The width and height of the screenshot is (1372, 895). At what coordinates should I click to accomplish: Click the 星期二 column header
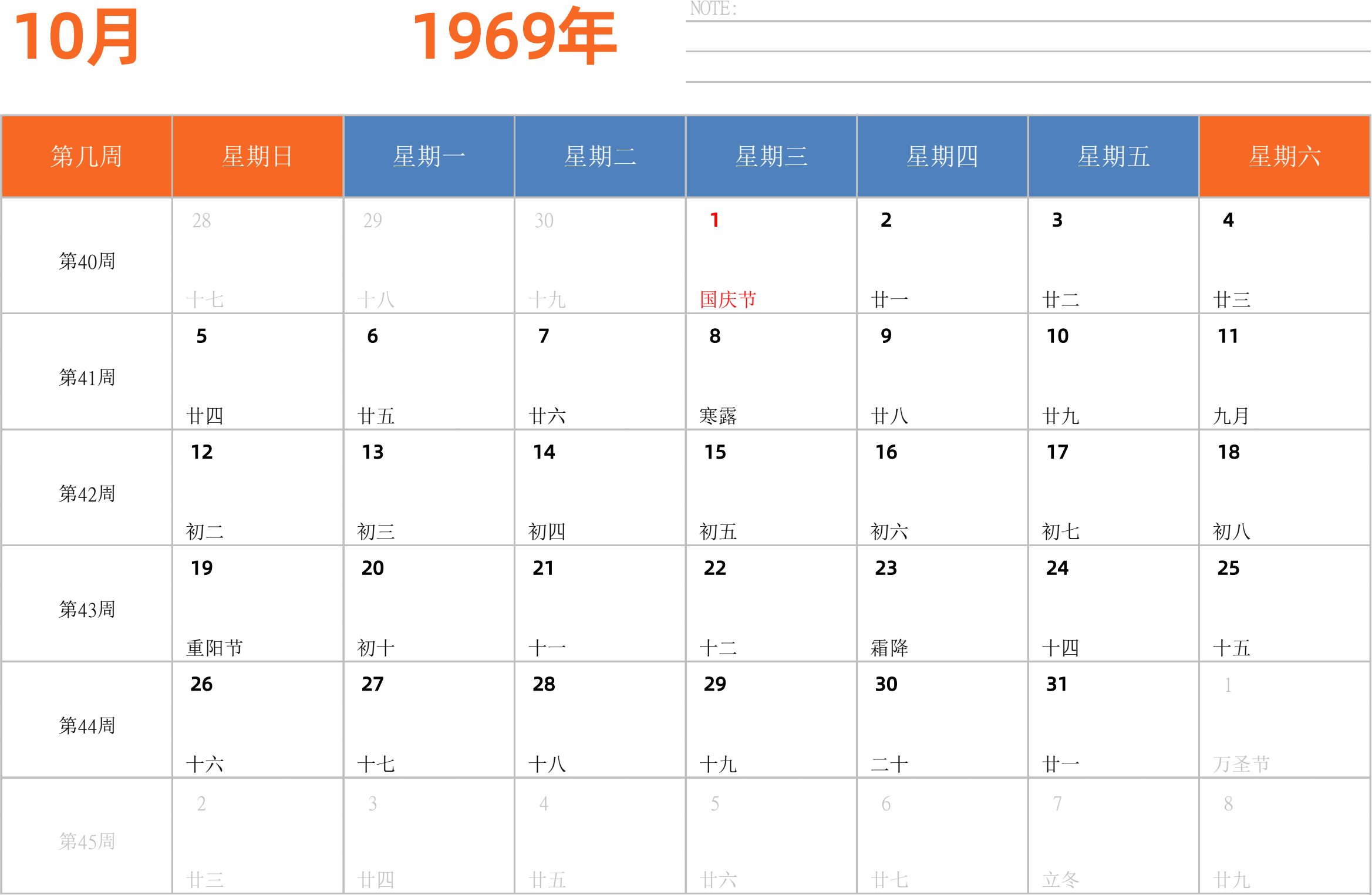tap(600, 156)
